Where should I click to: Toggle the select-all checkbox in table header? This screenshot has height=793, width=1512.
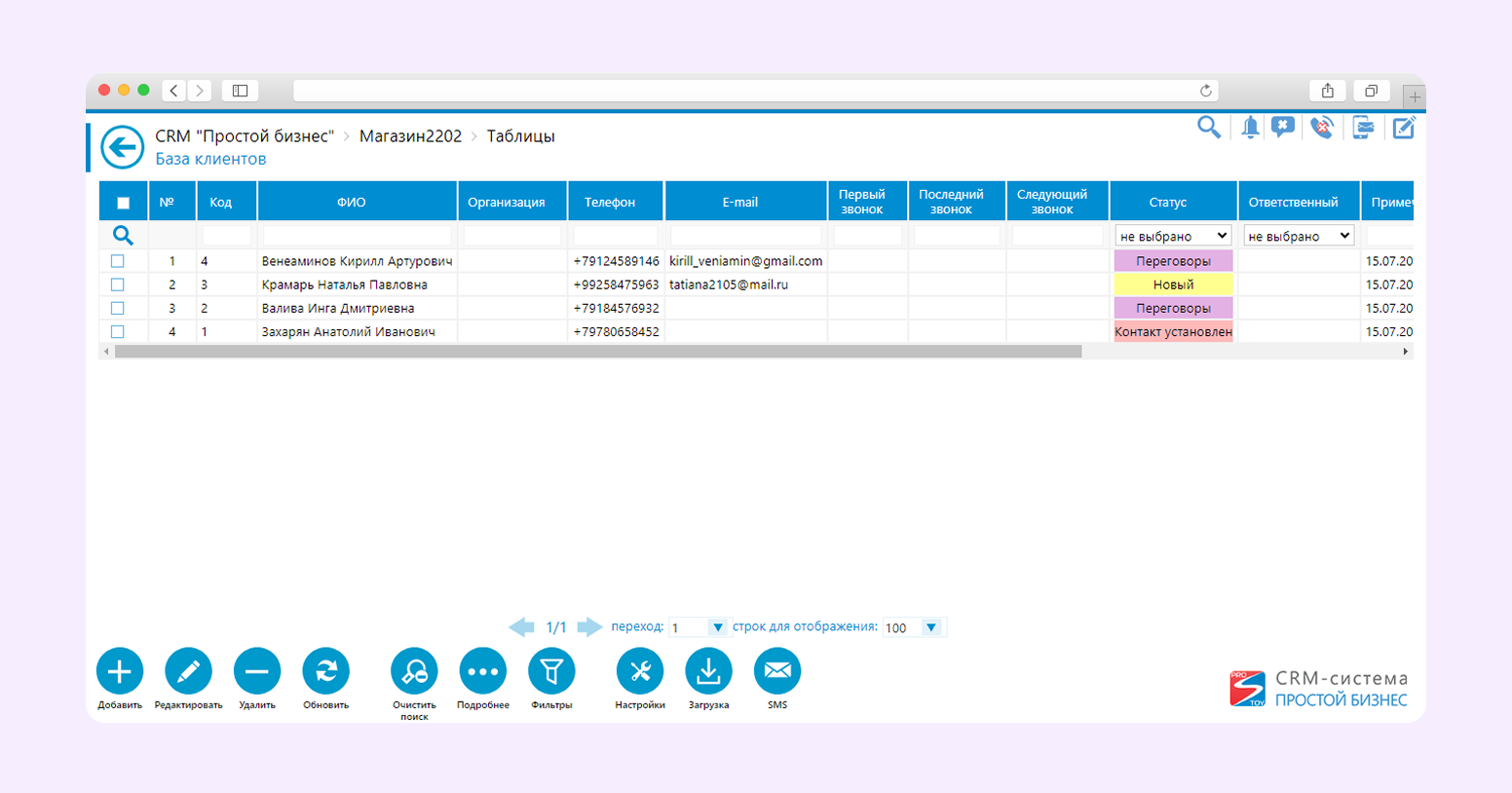tap(123, 203)
